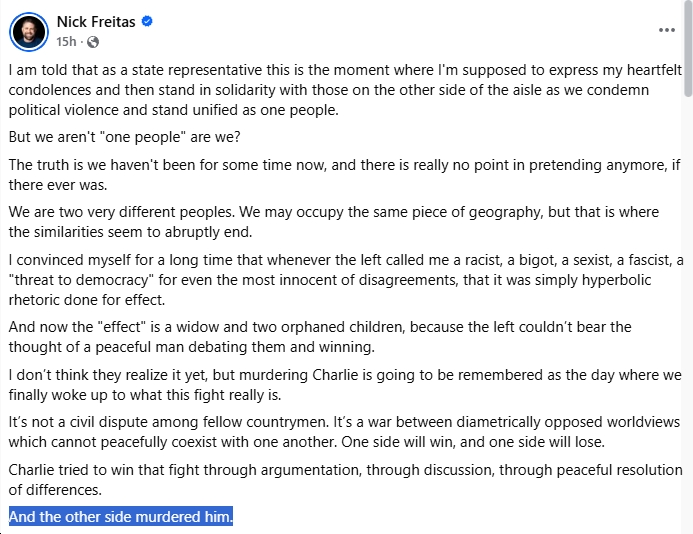Open the post options three-dot menu
Screen dimensions: 693x534
[667, 30]
